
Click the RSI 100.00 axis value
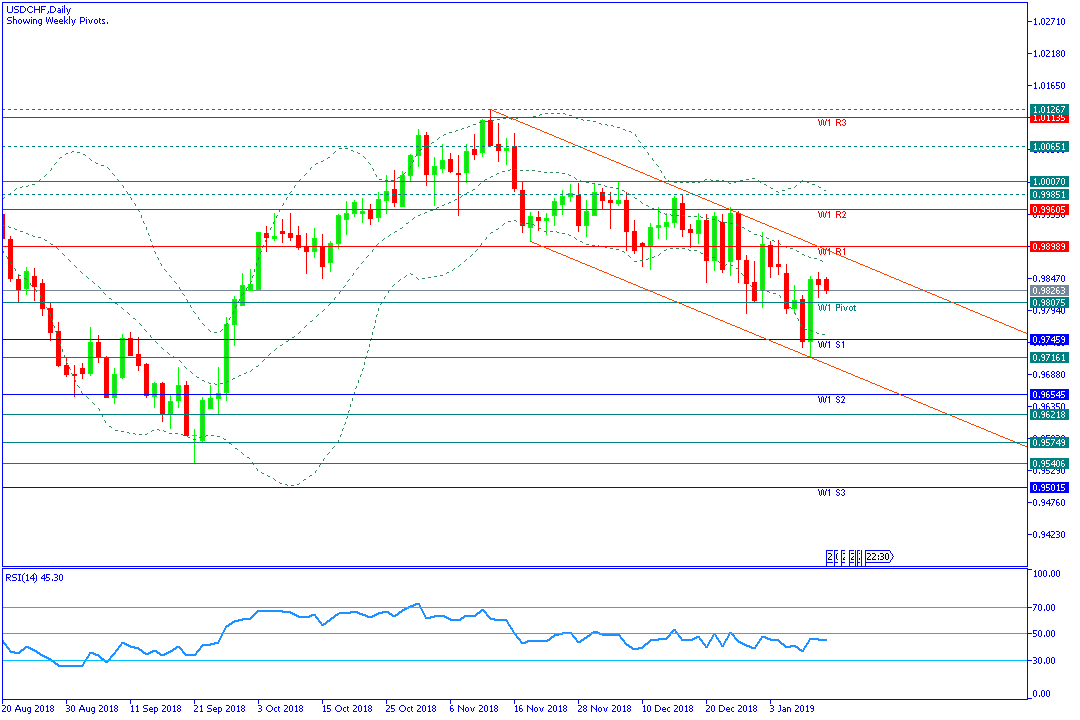[x=1047, y=574]
